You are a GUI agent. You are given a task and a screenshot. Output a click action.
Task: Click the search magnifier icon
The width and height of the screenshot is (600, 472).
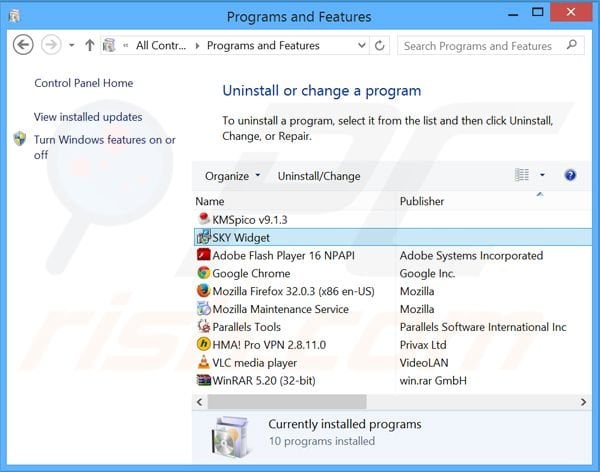571,45
